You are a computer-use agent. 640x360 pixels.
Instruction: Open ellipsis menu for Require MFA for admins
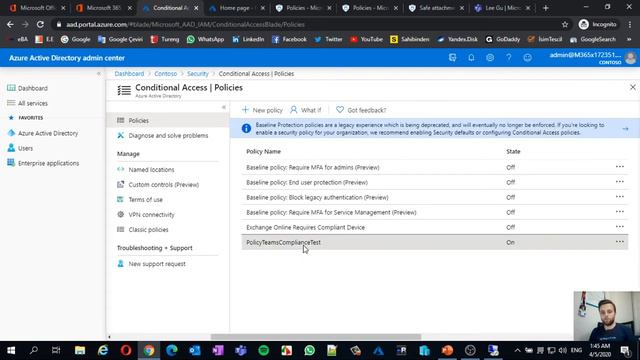(620, 167)
